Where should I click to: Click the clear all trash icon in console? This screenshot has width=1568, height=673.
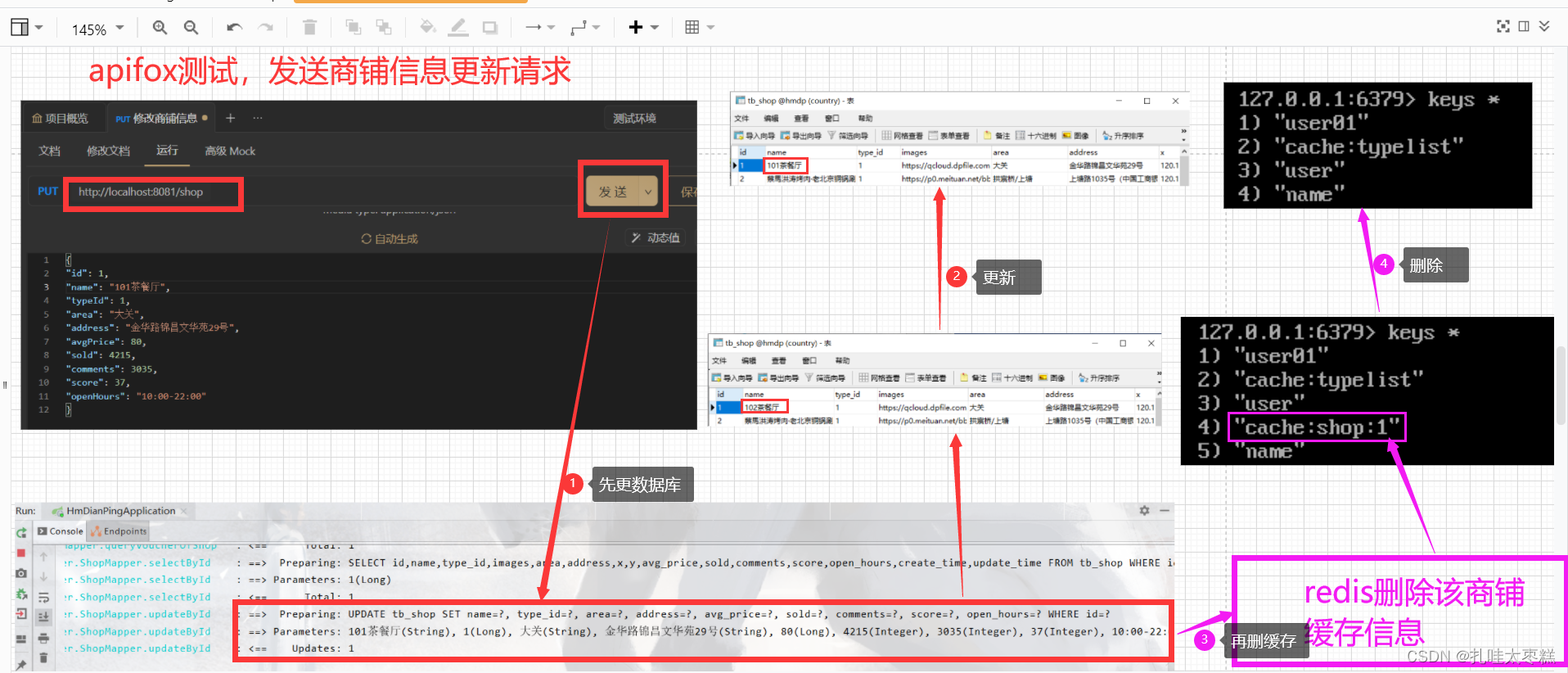point(44,657)
